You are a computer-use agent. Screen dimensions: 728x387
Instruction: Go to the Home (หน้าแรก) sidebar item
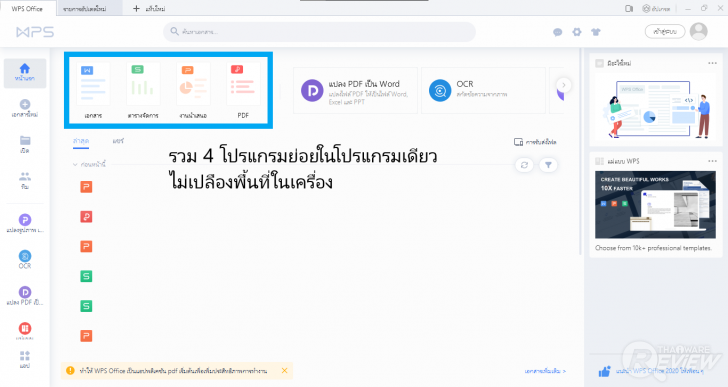[x=25, y=73]
